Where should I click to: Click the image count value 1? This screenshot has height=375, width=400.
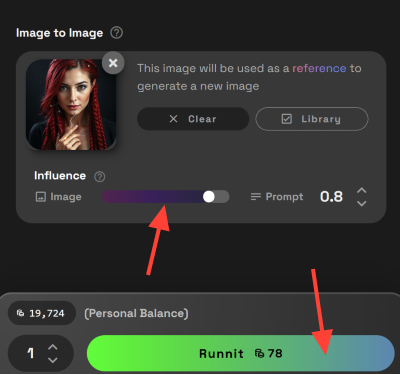tap(30, 353)
